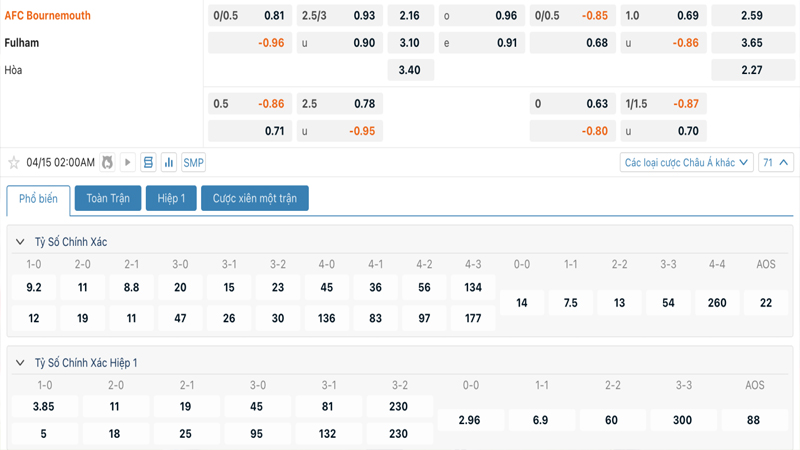
Task: Select the 'Cược xiên một trận' tab
Action: [x=255, y=199]
